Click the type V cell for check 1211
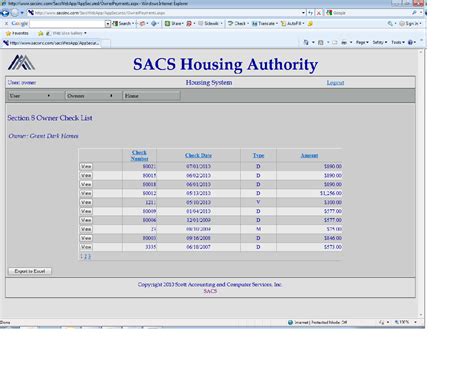Screen dimensions: 474x365 coord(258,202)
